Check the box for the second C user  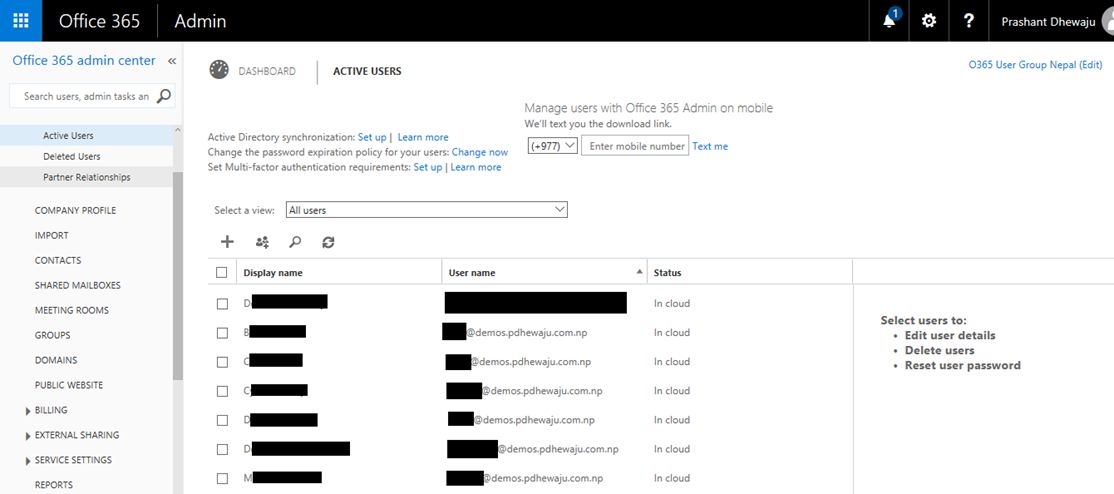pos(222,391)
